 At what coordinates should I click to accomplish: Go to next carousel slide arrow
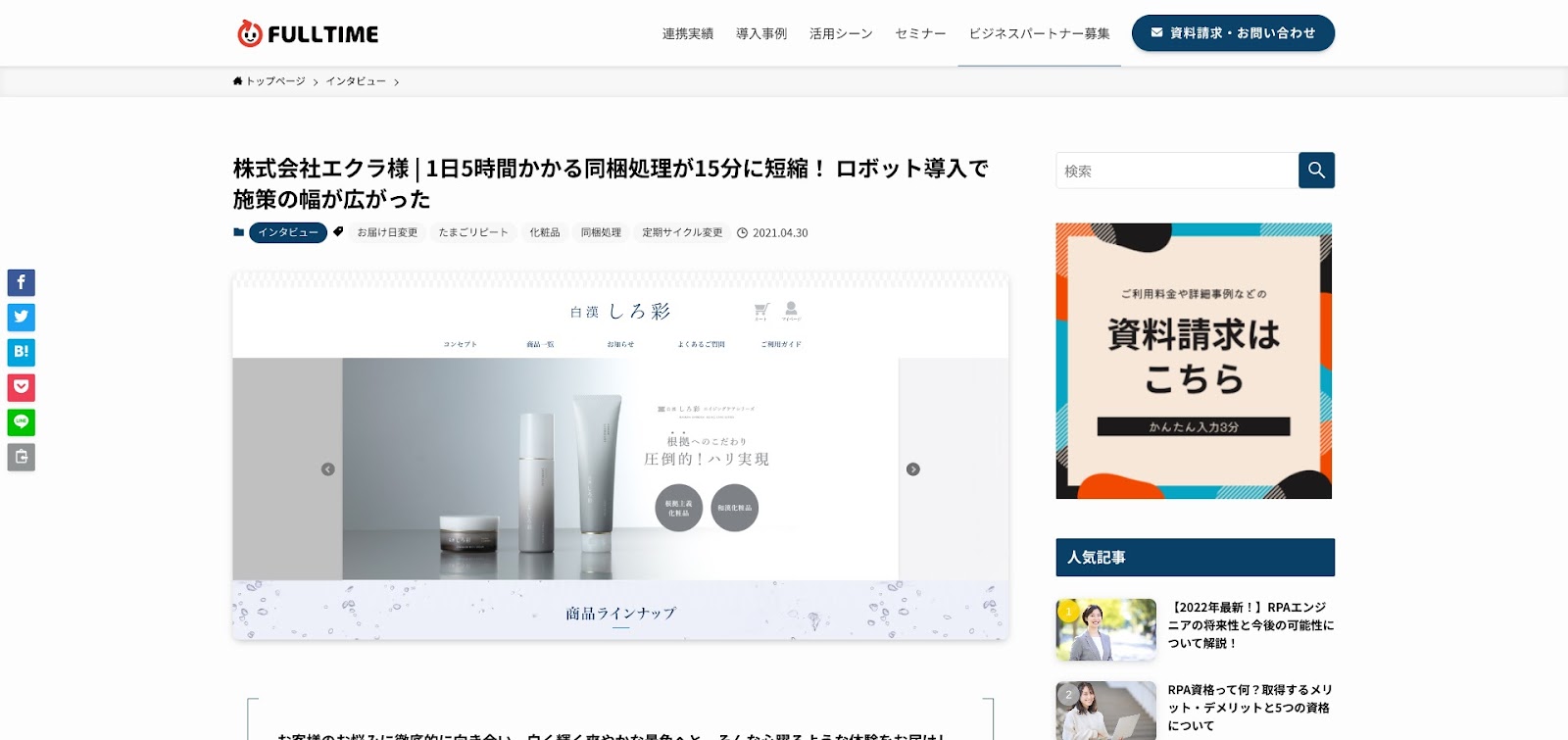[x=913, y=469]
